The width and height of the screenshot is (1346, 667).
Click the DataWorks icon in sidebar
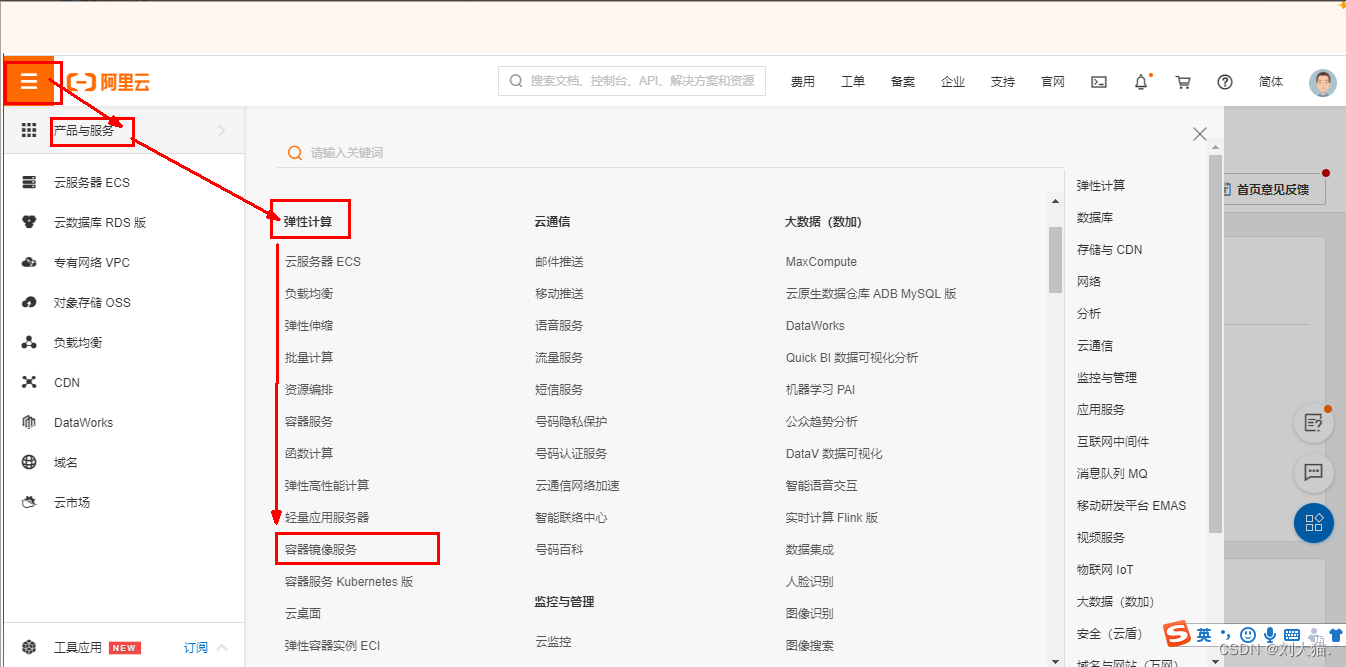coord(29,422)
